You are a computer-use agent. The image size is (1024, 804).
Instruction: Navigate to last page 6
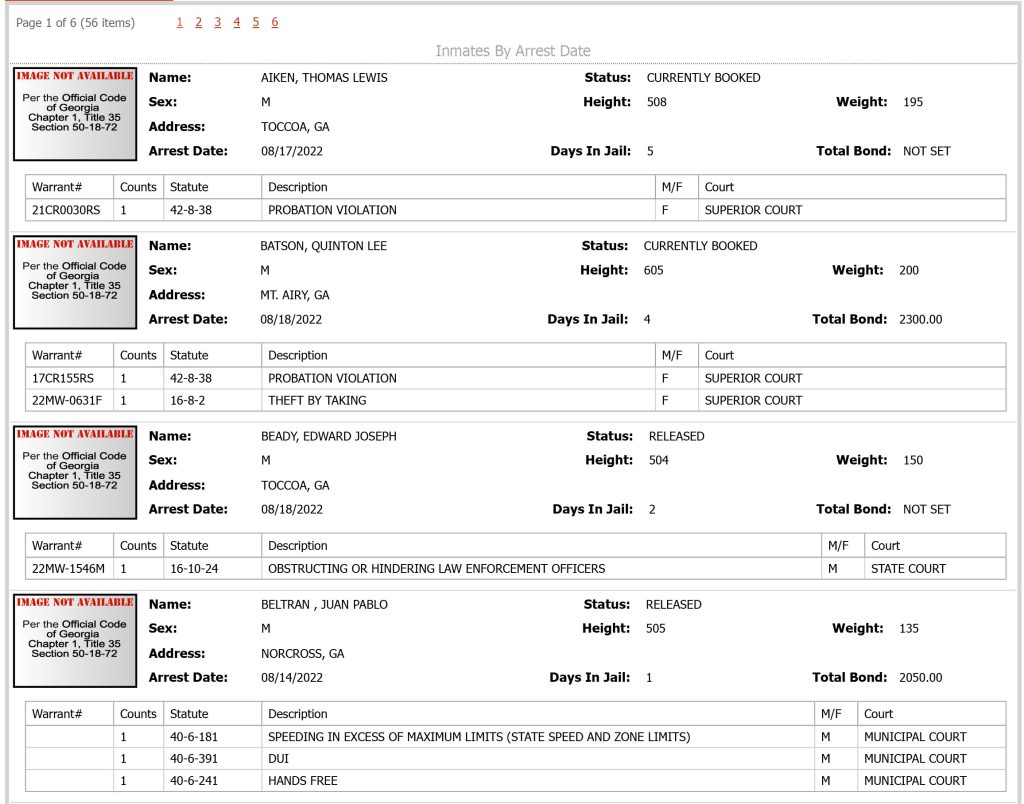[275, 22]
